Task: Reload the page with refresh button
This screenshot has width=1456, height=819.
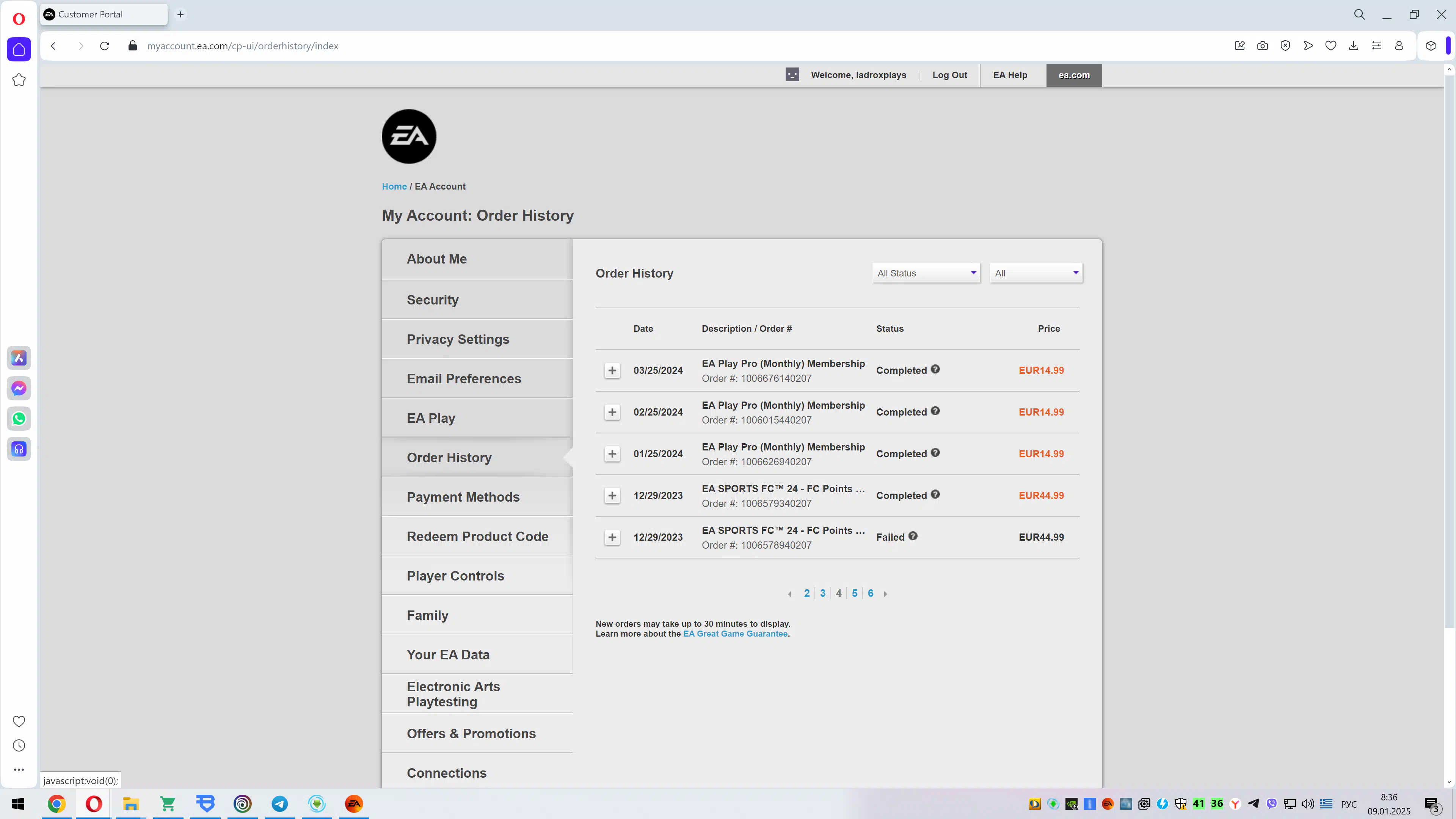Action: pyautogui.click(x=105, y=46)
